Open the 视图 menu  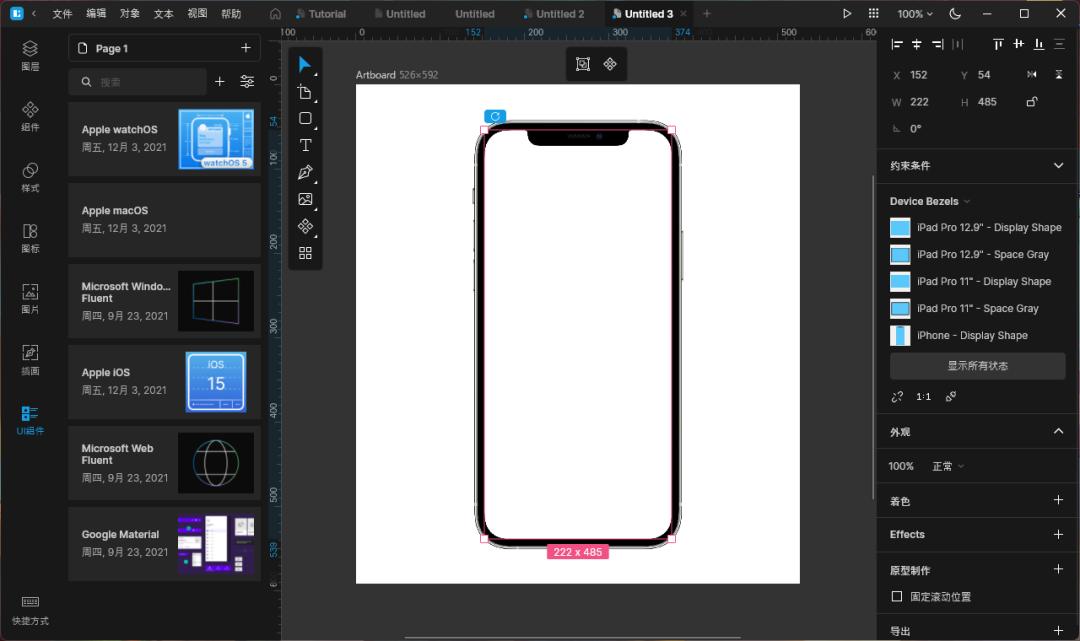click(x=196, y=13)
